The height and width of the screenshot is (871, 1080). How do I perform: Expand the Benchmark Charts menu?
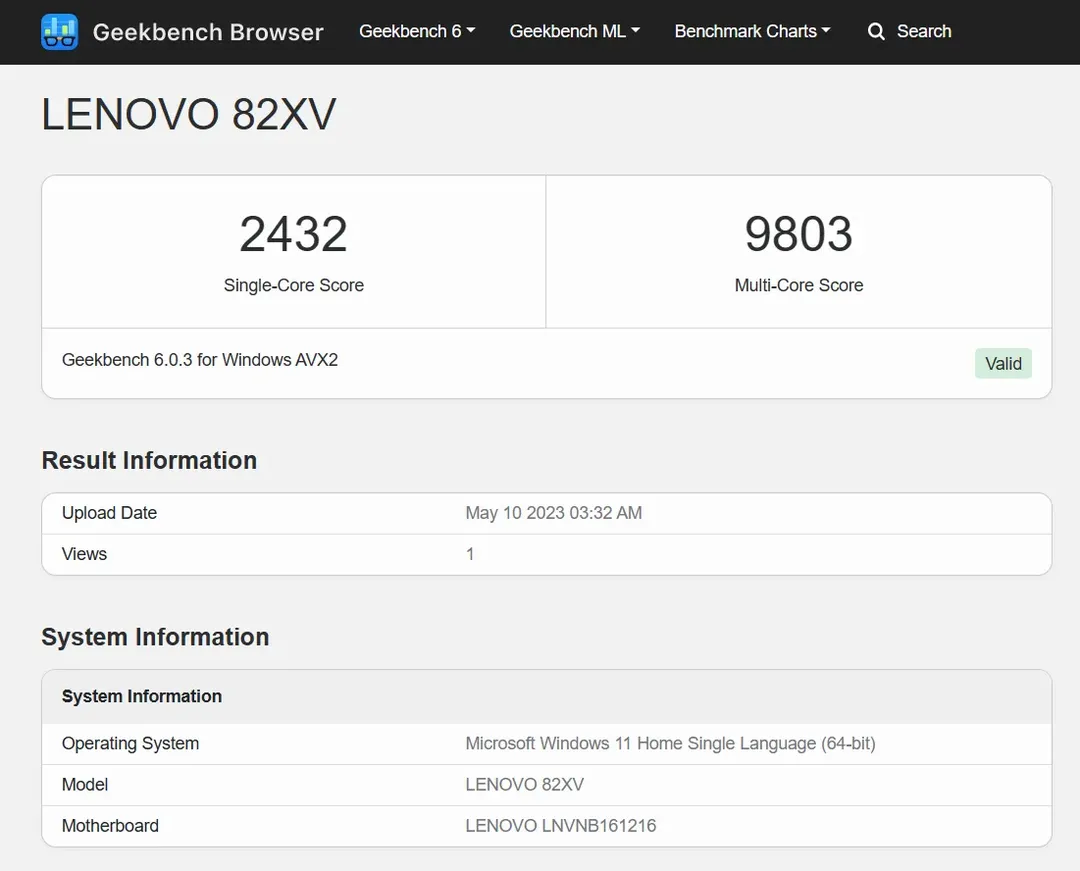pos(752,31)
